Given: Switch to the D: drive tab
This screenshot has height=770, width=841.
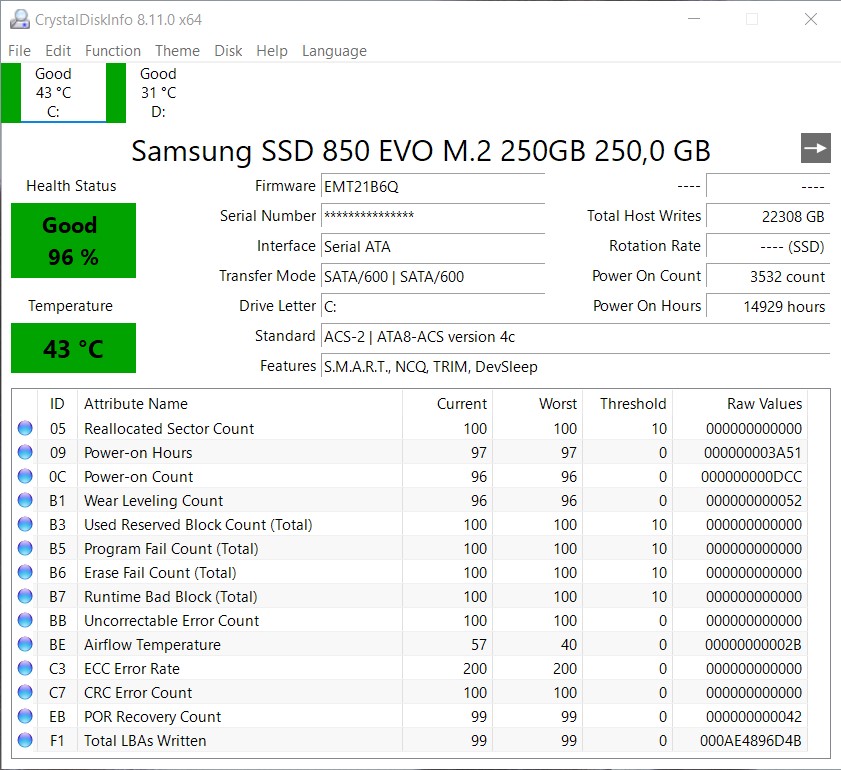Looking at the screenshot, I should (158, 92).
